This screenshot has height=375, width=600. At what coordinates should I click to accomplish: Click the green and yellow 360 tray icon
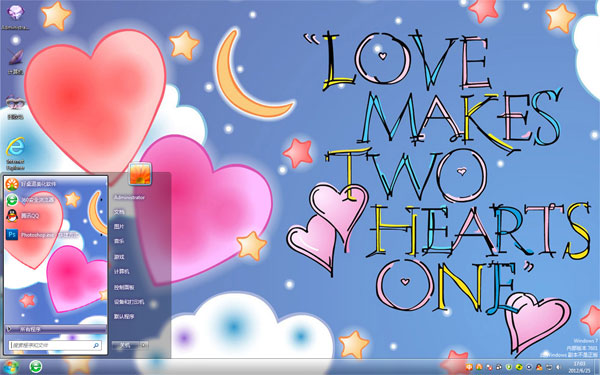click(x=519, y=367)
